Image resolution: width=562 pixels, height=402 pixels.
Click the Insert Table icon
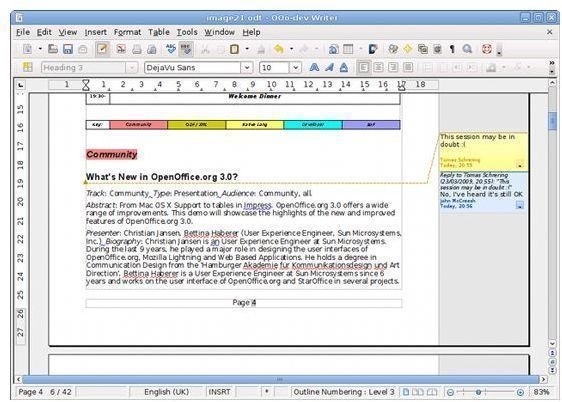(348, 49)
